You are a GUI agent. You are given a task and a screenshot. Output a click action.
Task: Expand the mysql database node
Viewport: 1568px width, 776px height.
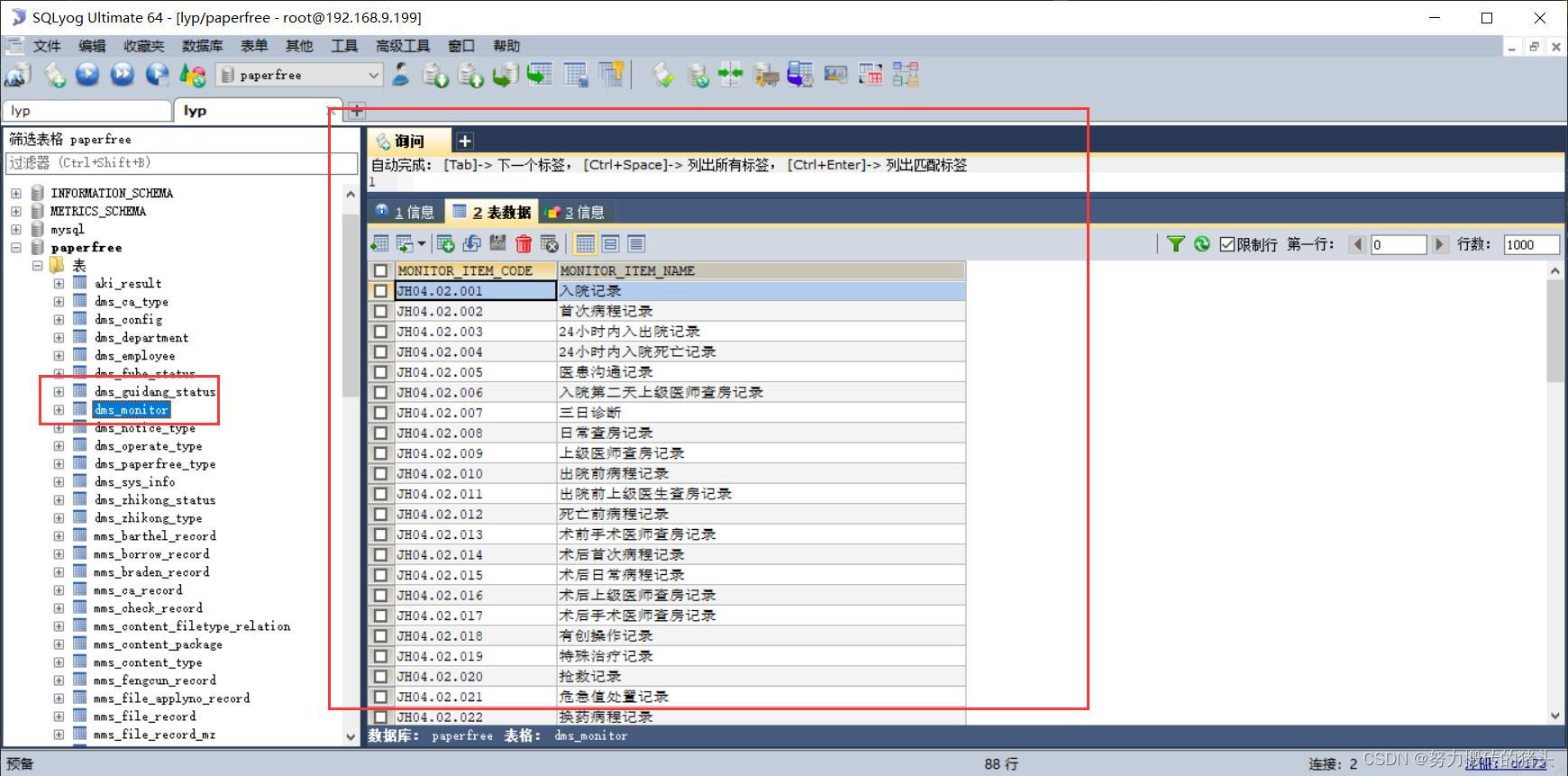pyautogui.click(x=15, y=229)
